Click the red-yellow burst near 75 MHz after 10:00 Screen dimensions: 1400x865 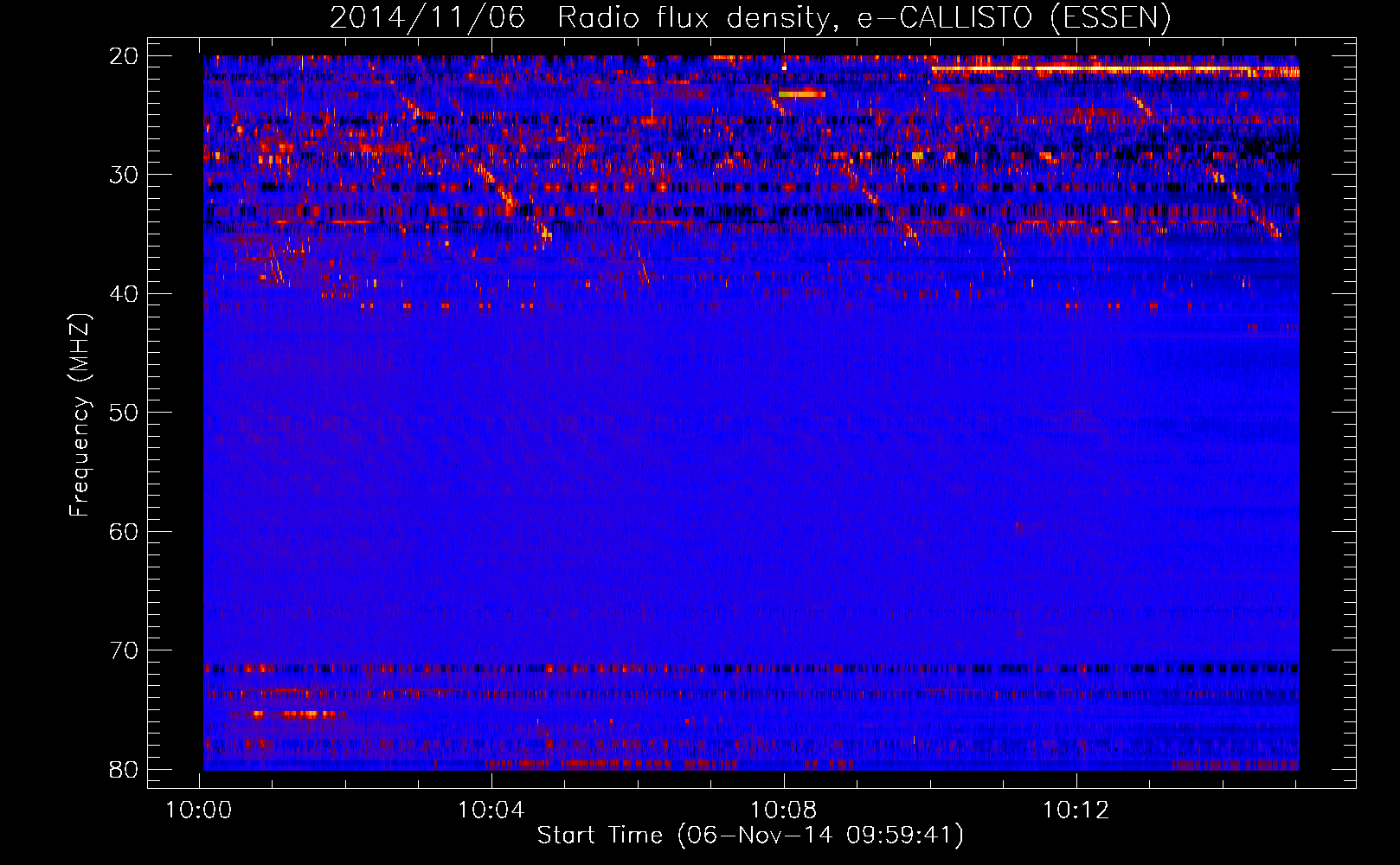click(294, 714)
